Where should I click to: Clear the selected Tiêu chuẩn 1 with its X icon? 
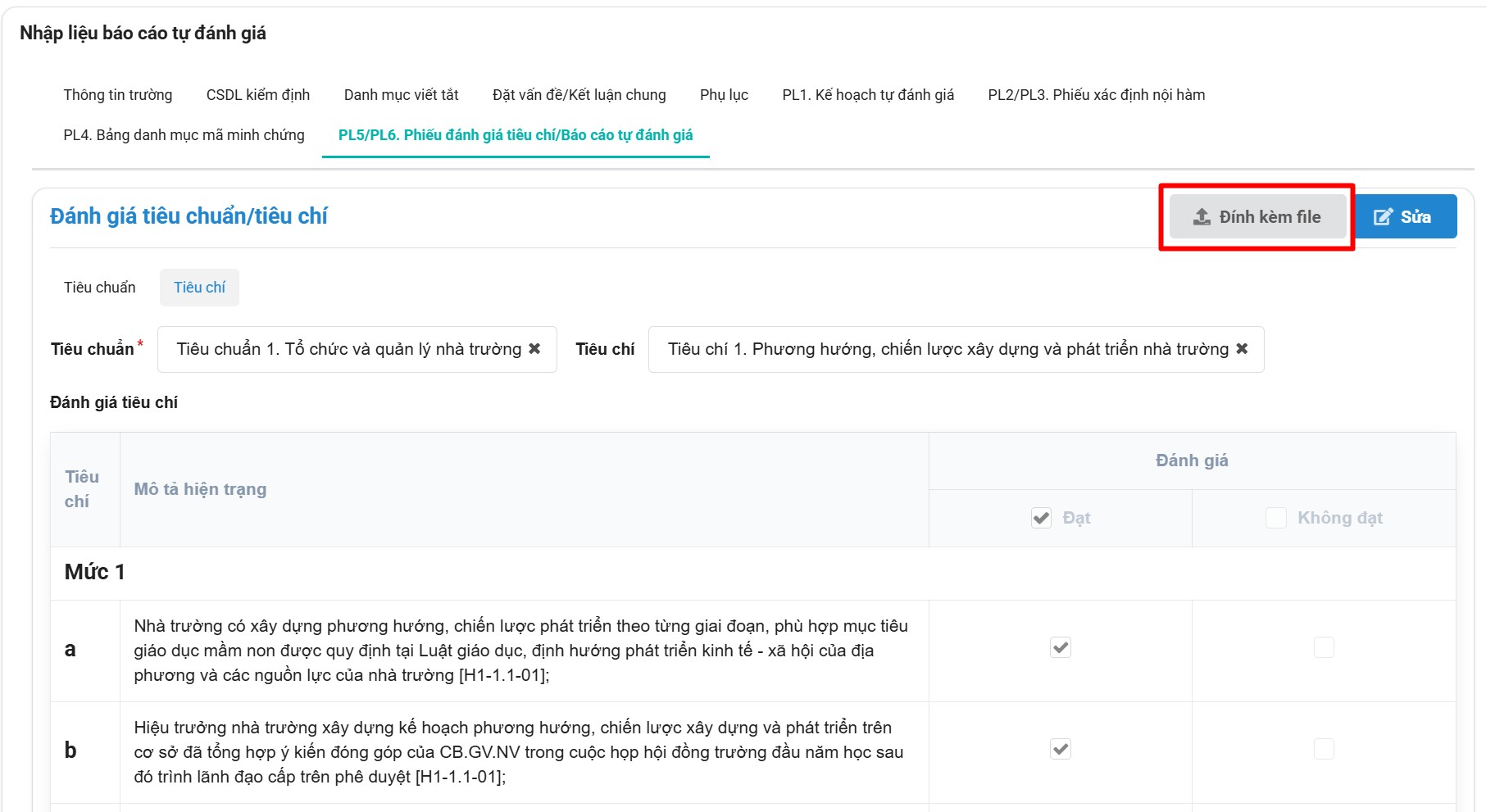pos(534,349)
